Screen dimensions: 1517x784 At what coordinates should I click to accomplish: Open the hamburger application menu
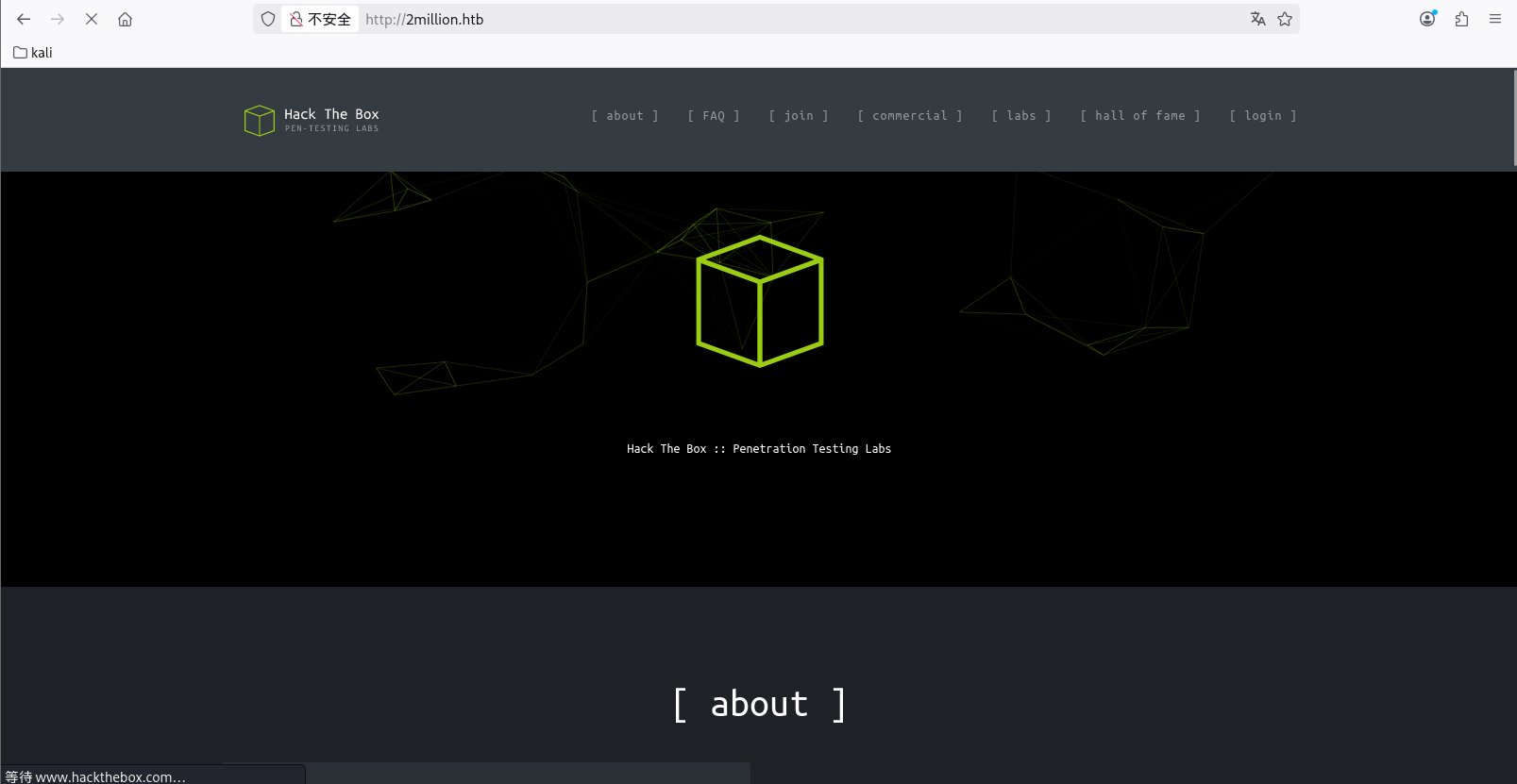point(1495,19)
